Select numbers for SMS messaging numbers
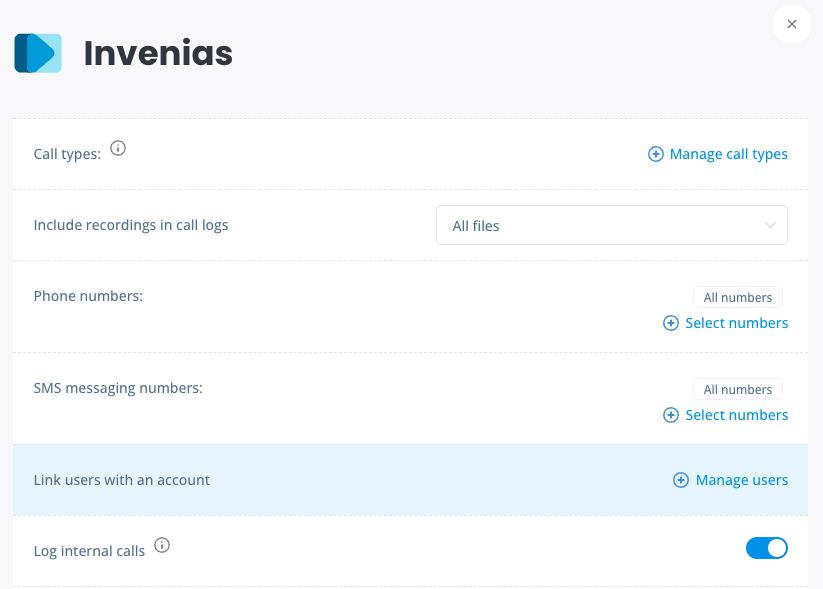823x589 pixels. (725, 415)
